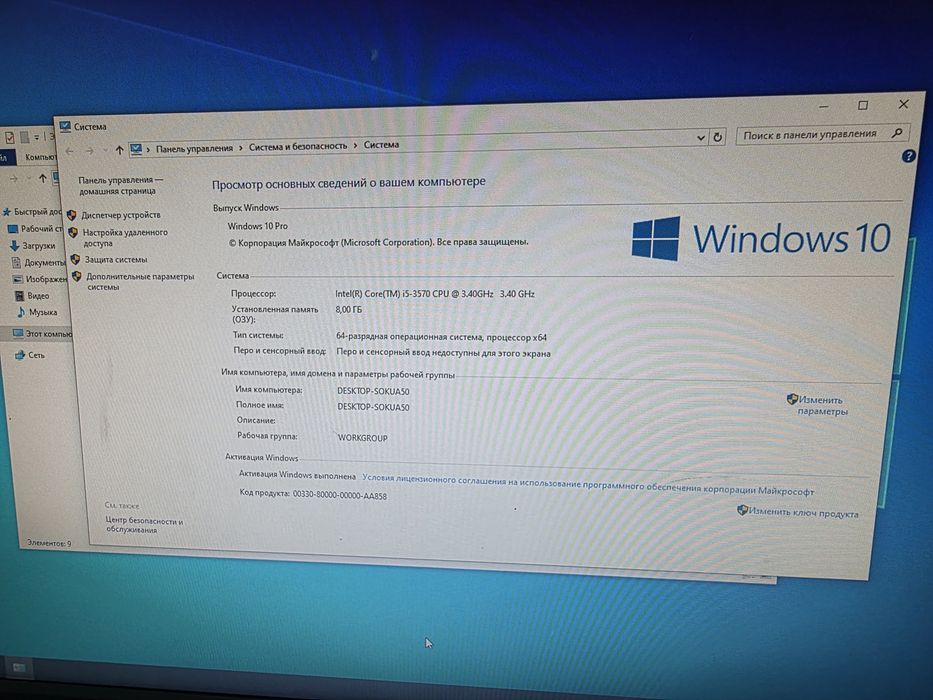Click shield icon next to Диспетчер устройств
933x700 pixels.
click(x=72, y=215)
